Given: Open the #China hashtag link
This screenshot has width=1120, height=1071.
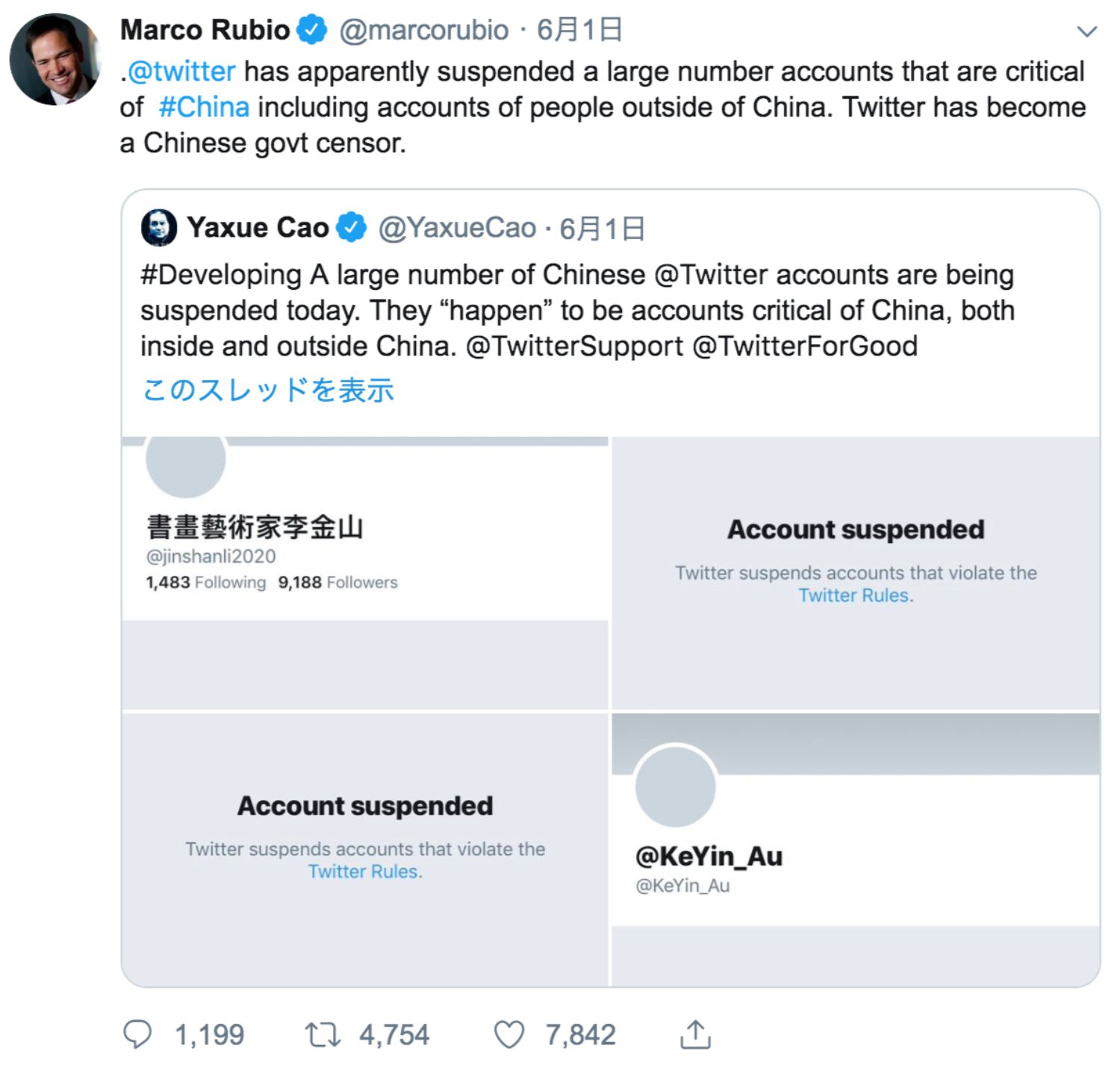Looking at the screenshot, I should point(204,108).
